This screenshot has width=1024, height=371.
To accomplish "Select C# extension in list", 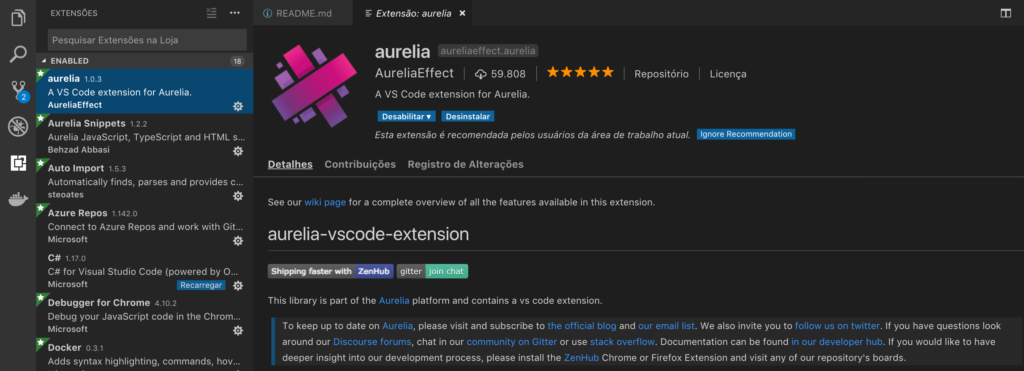I will (145, 271).
